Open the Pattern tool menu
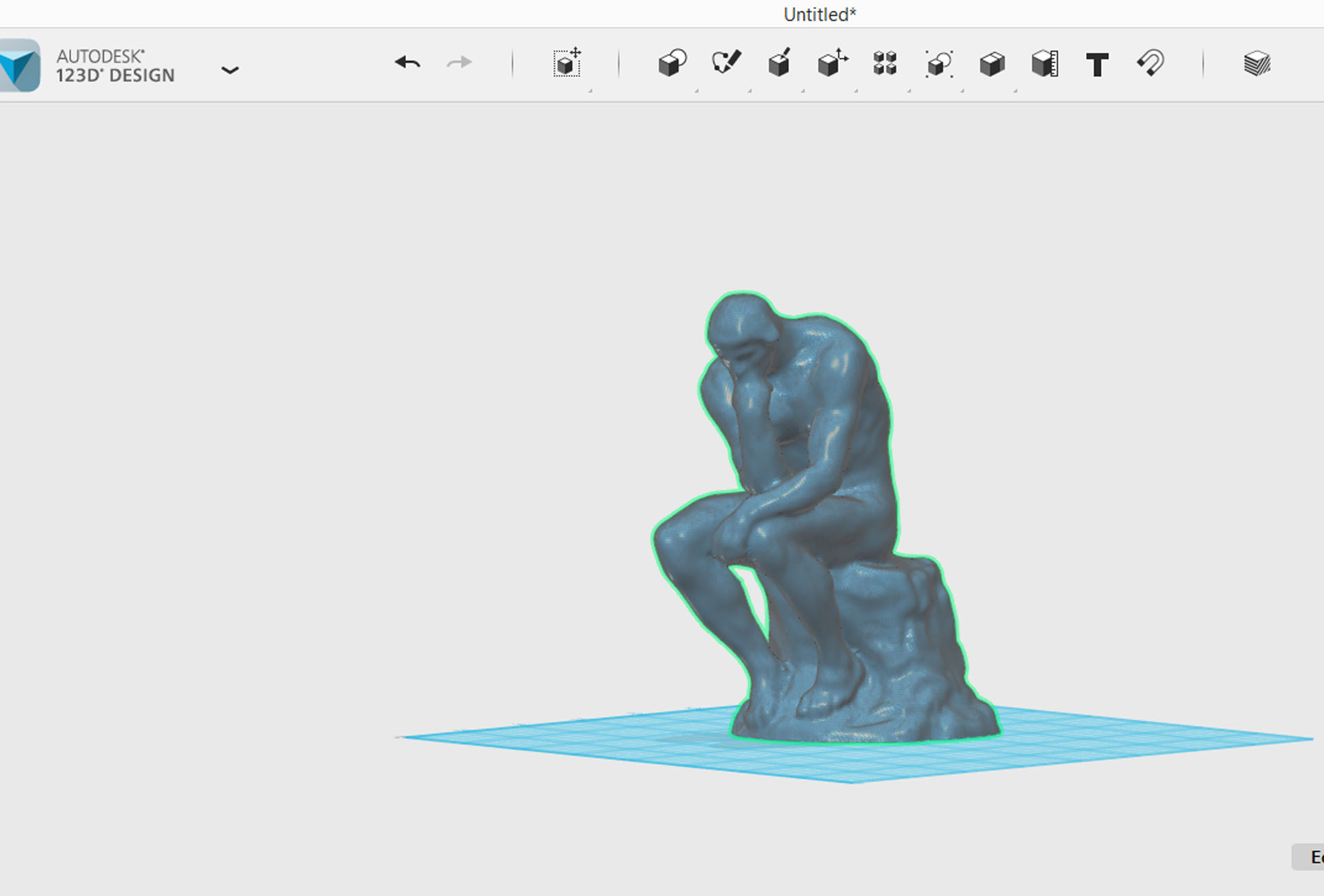 click(x=885, y=63)
